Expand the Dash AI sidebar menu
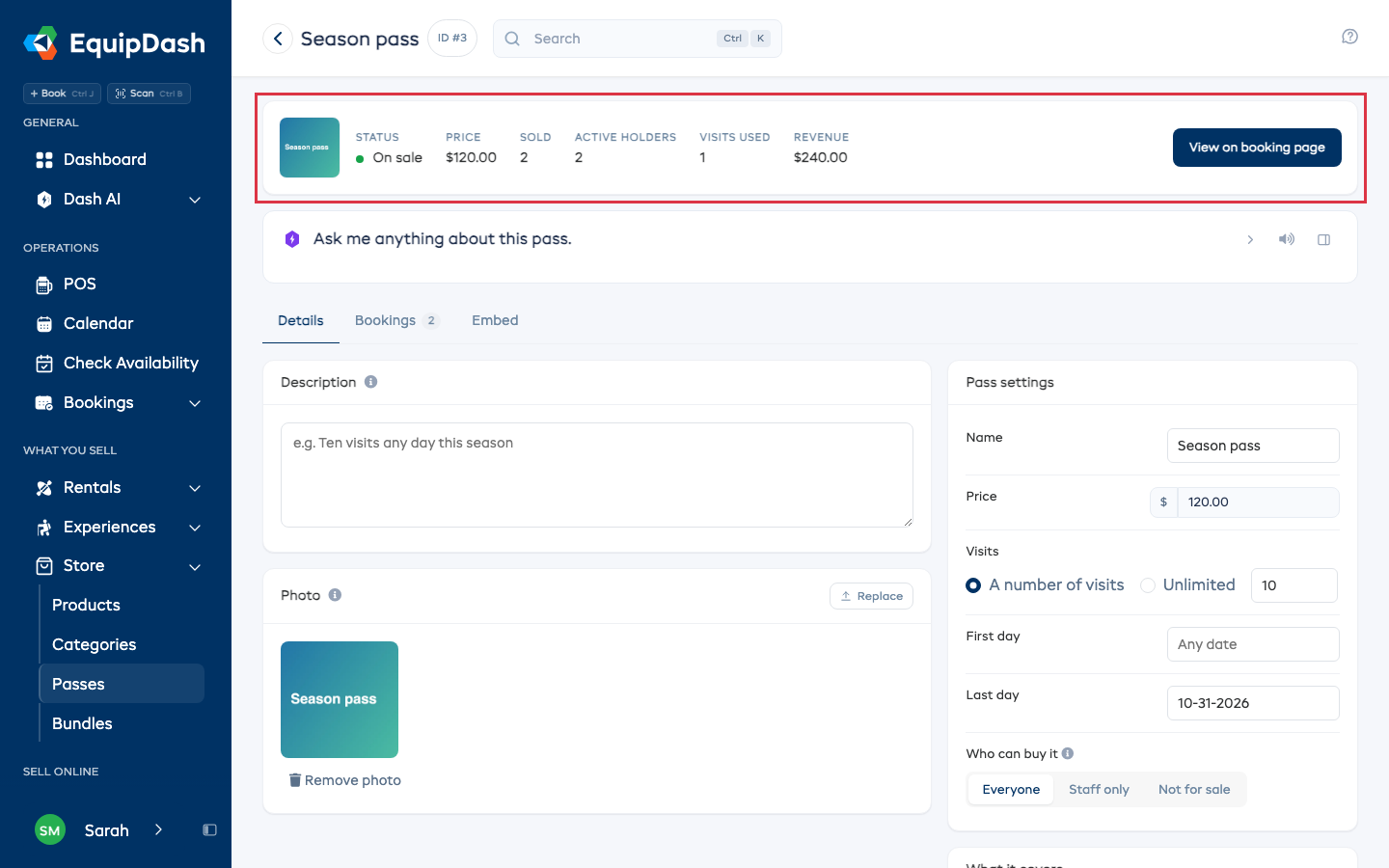The image size is (1389, 868). tap(195, 200)
